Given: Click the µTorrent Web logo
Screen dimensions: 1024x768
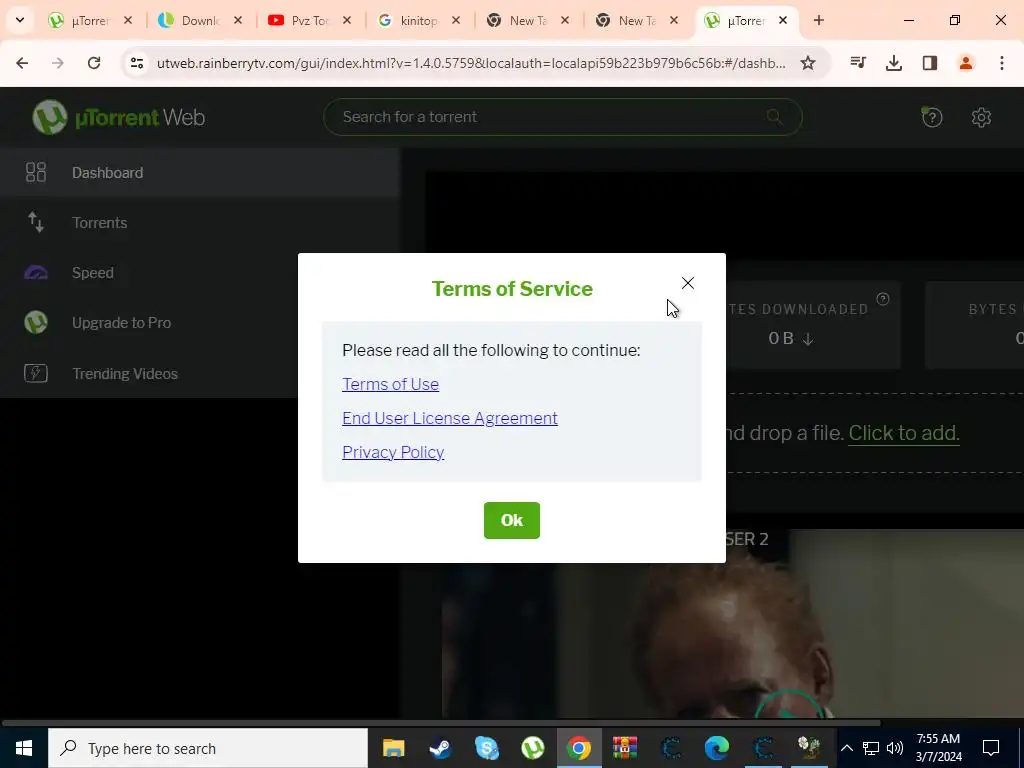Looking at the screenshot, I should click(119, 118).
